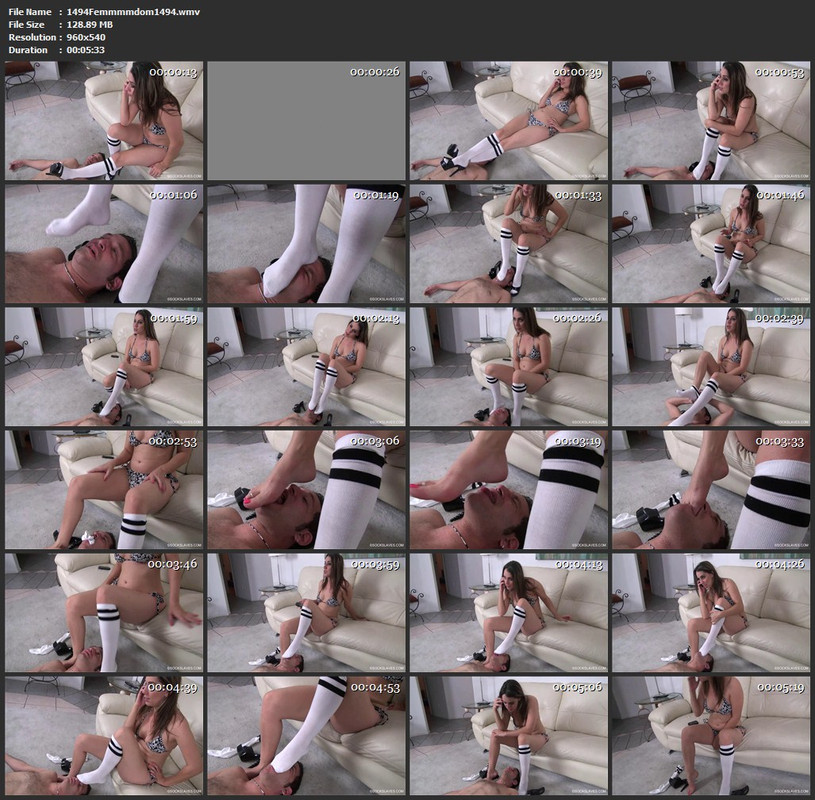Click the thumbnail stamped 00:00:53
The height and width of the screenshot is (800, 815).
711,121
